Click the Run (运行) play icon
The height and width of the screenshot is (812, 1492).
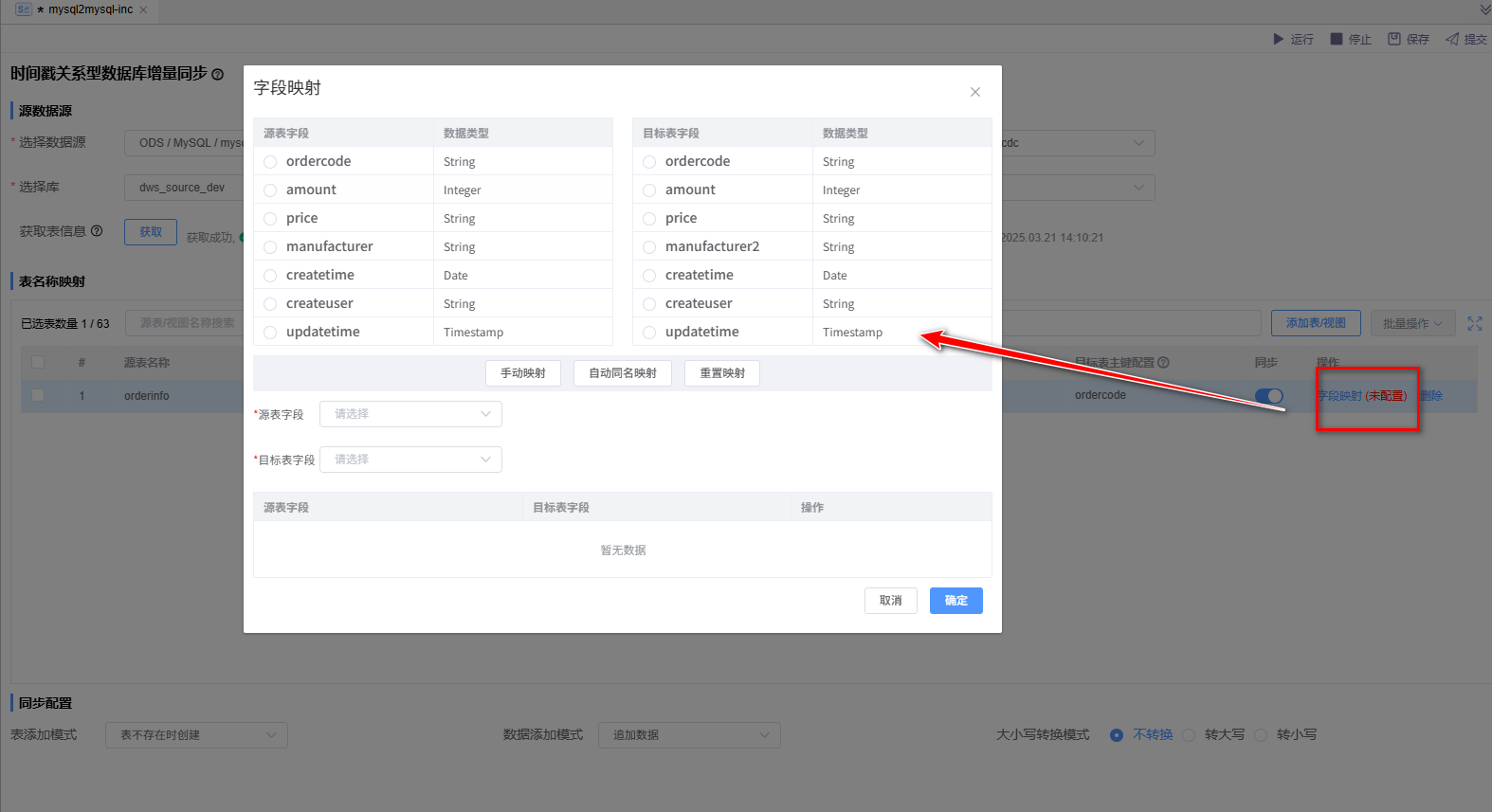click(x=1278, y=39)
